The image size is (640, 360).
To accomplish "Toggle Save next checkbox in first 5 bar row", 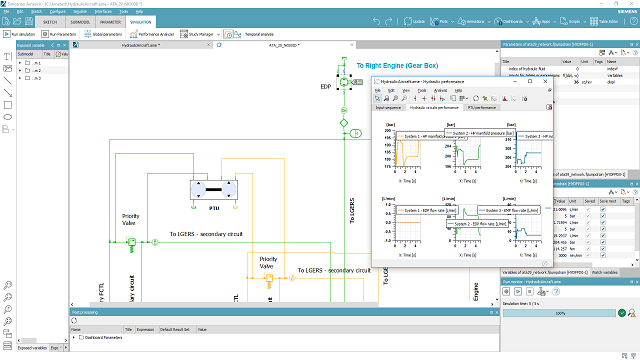I will pos(603,216).
